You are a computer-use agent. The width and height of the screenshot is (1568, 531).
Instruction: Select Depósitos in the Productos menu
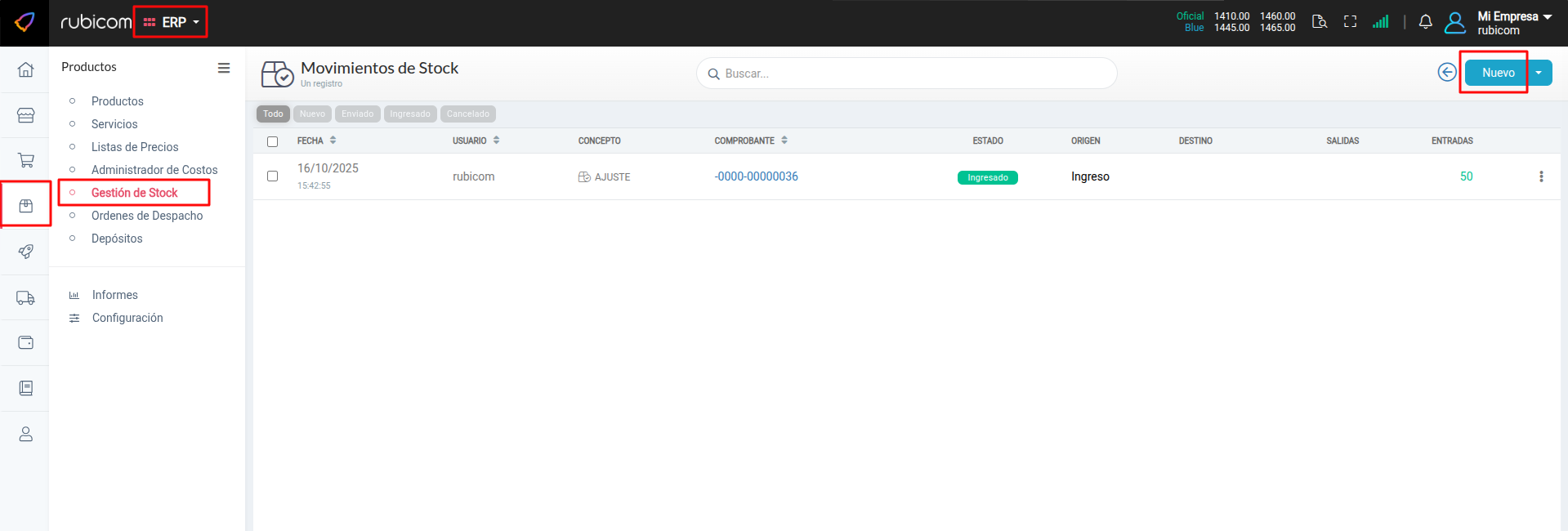click(117, 239)
